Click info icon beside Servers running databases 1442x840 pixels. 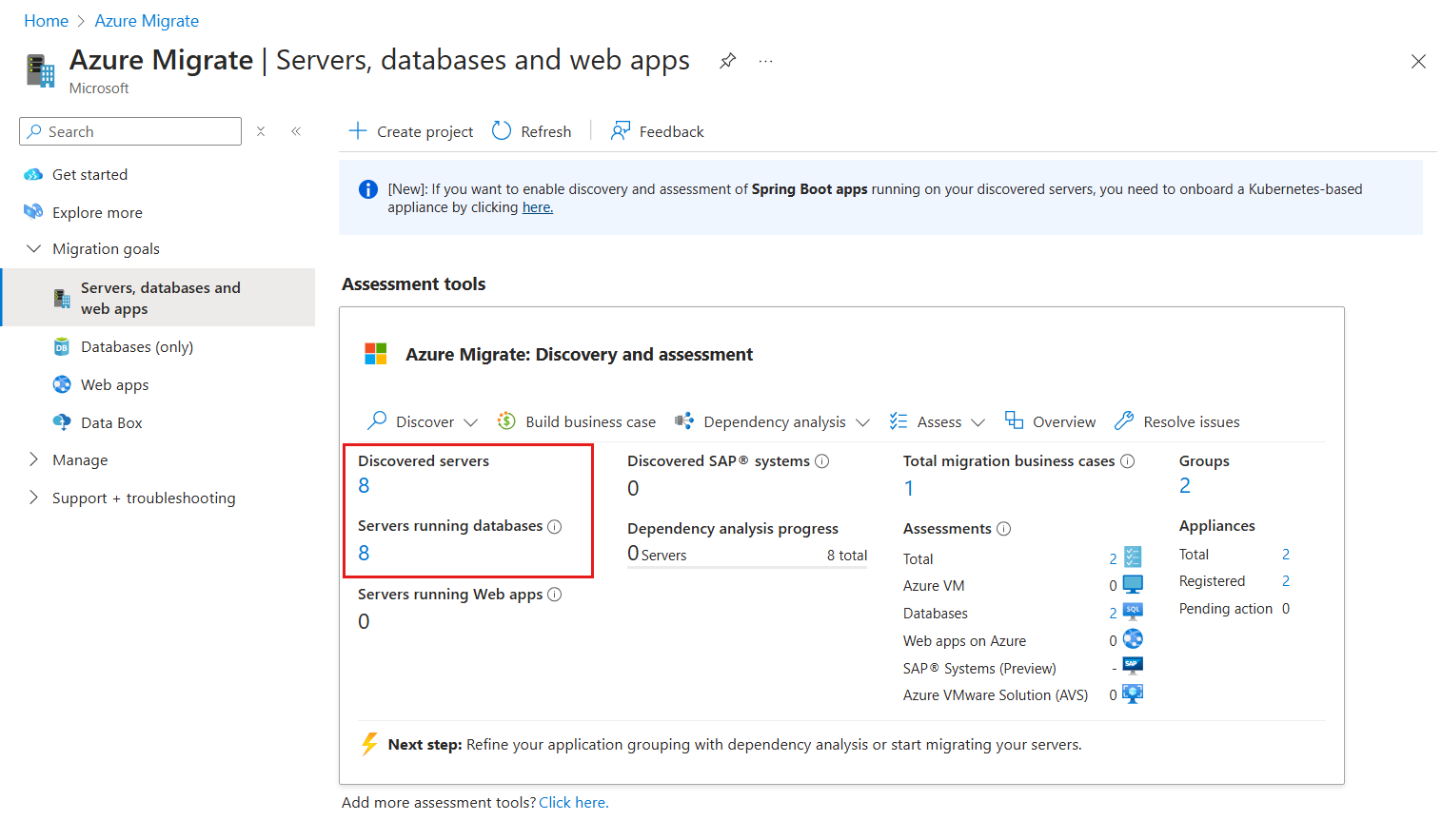click(x=555, y=526)
